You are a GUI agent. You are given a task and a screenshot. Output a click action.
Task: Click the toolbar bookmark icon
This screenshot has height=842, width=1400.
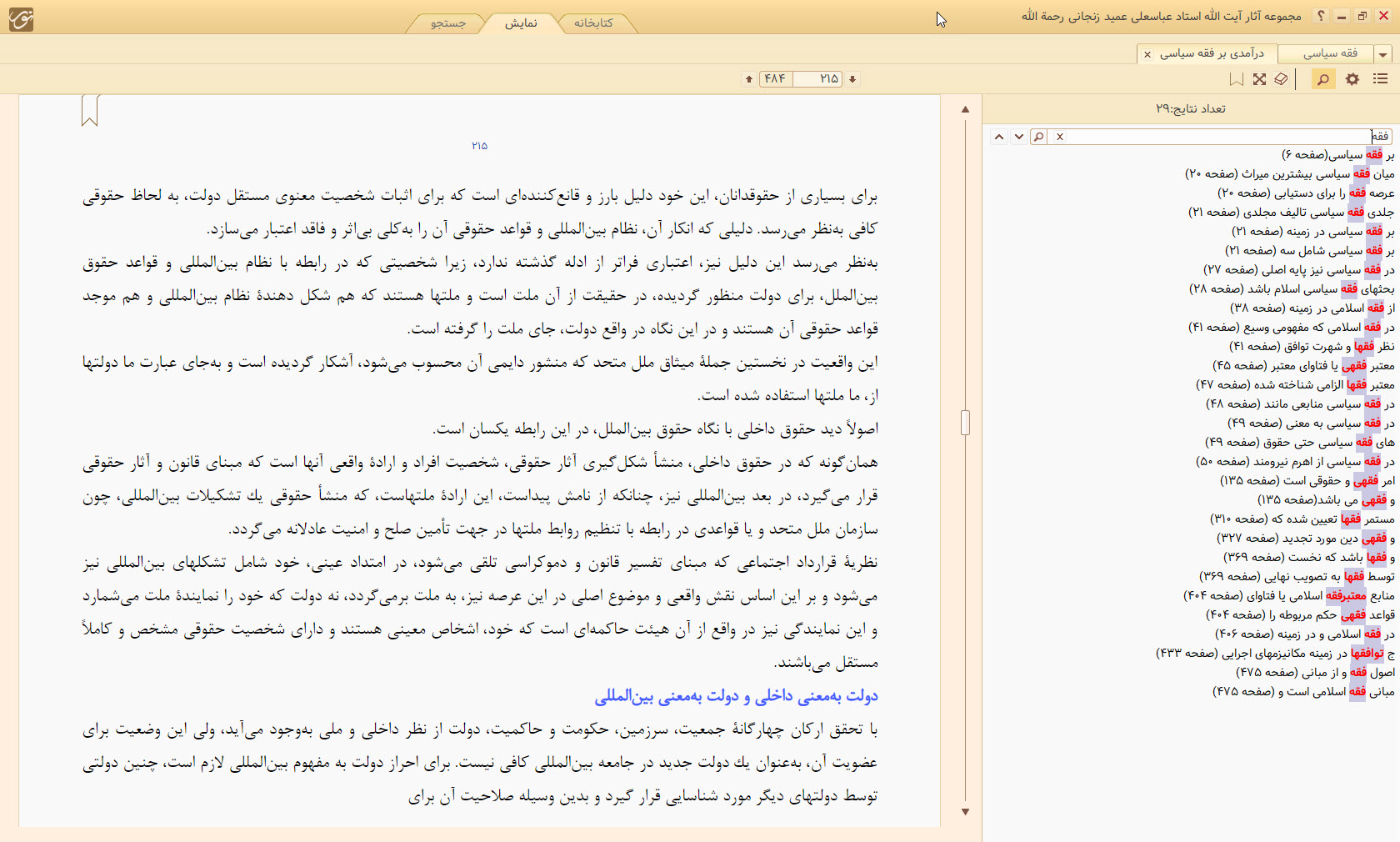click(1237, 79)
